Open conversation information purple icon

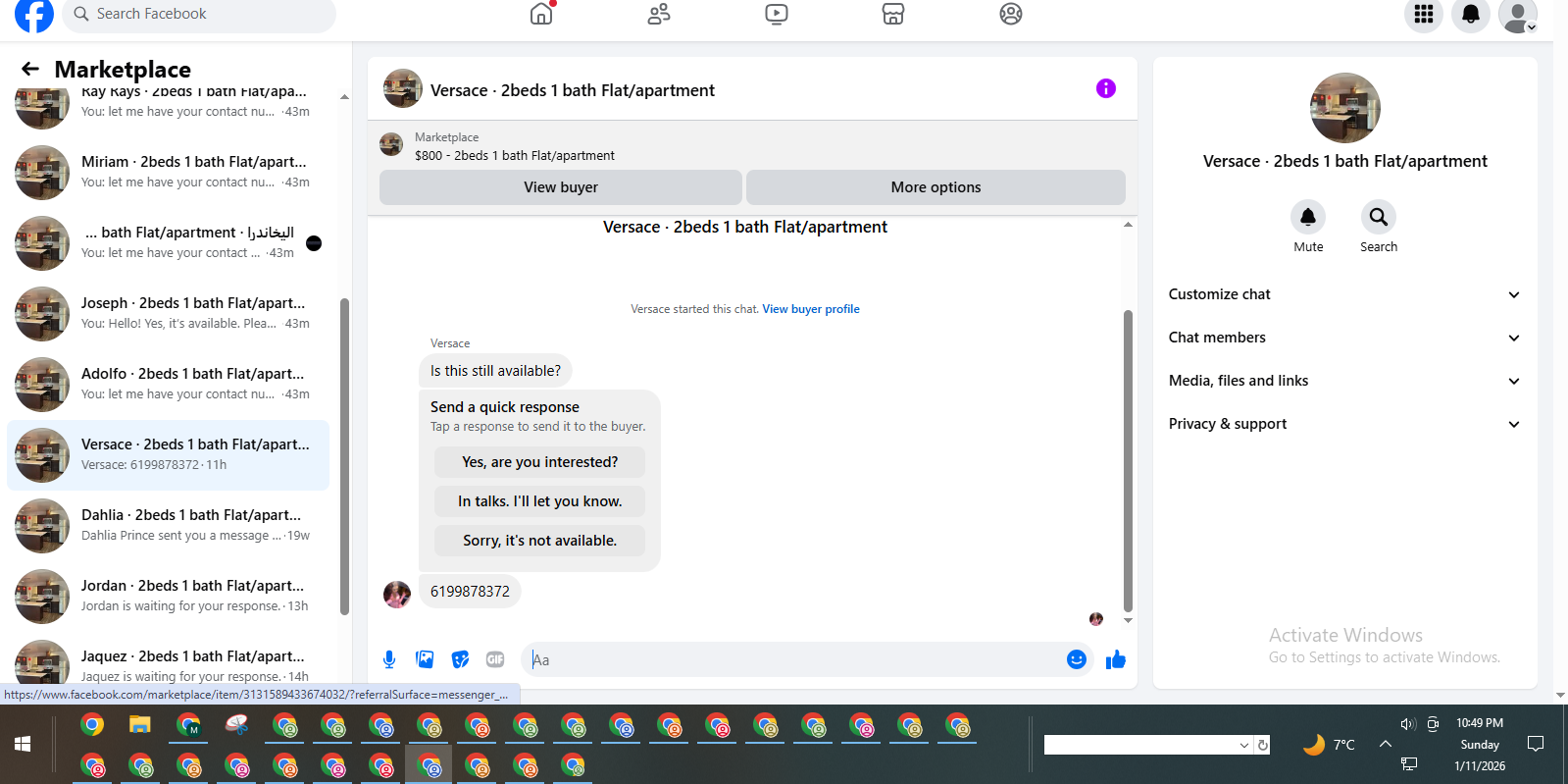(1106, 88)
